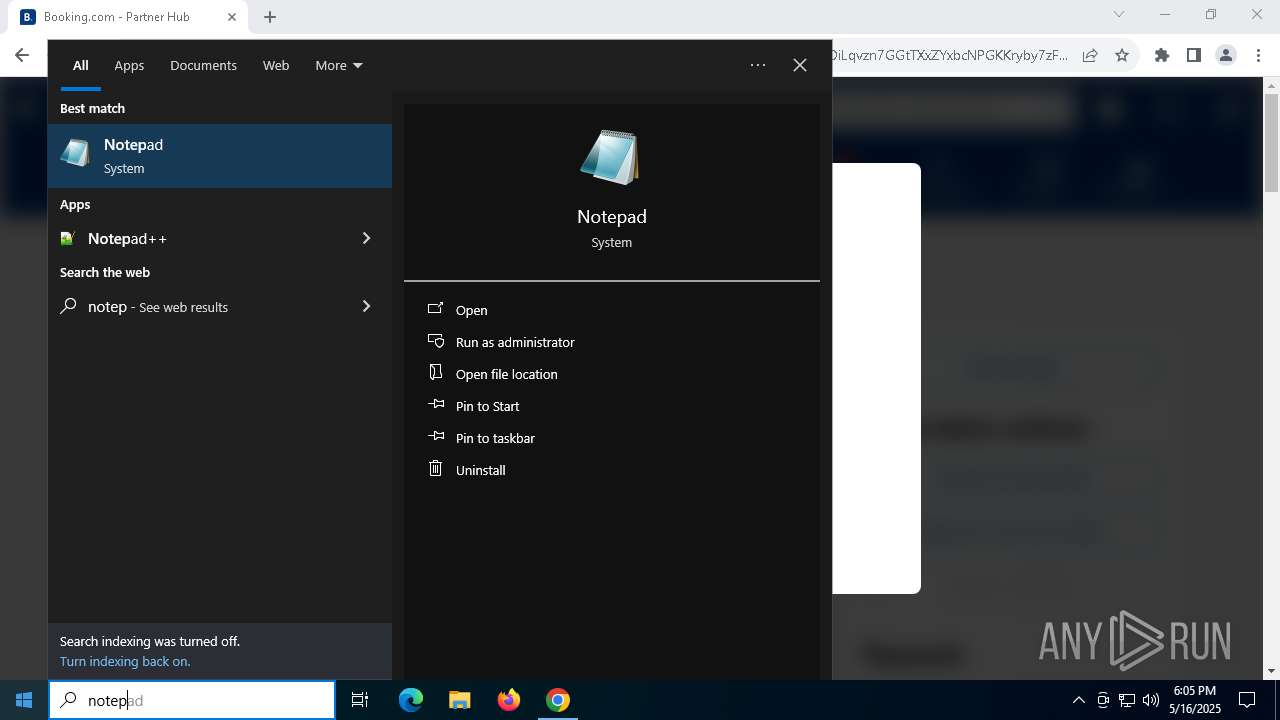The height and width of the screenshot is (720, 1280).
Task: Select the All search filter tab
Action: pyautogui.click(x=81, y=65)
